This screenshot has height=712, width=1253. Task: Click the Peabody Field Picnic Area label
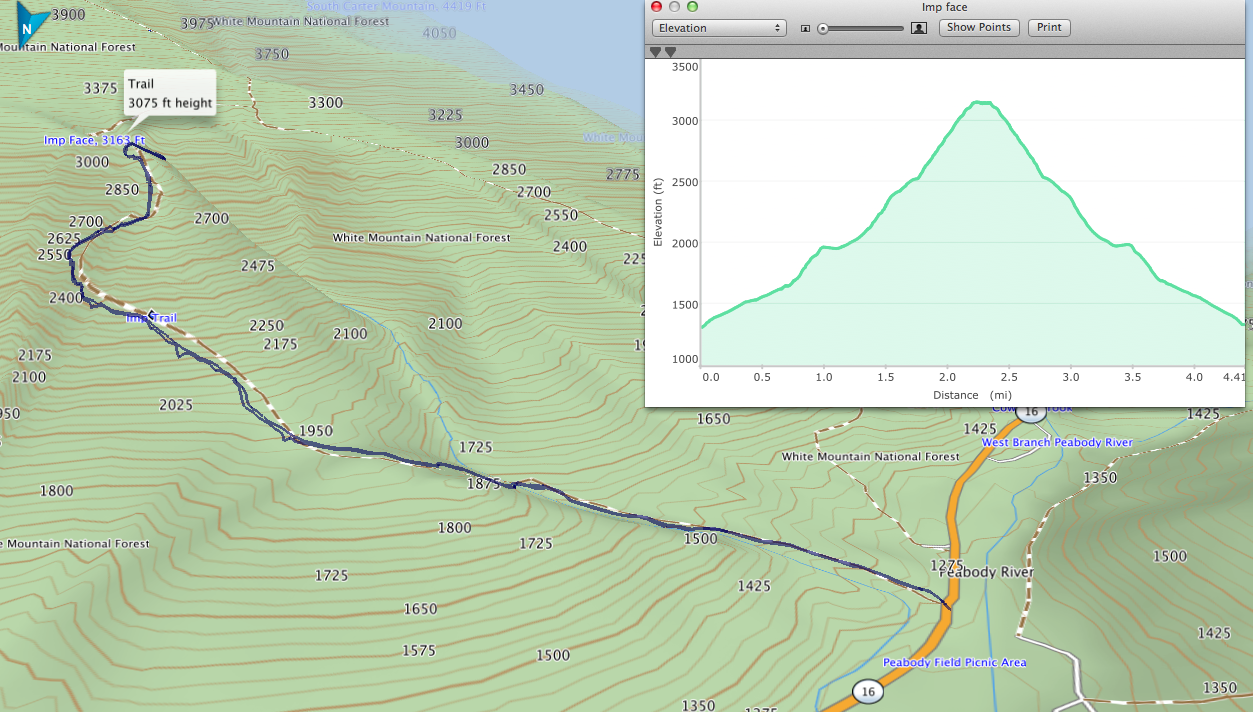pyautogui.click(x=954, y=662)
